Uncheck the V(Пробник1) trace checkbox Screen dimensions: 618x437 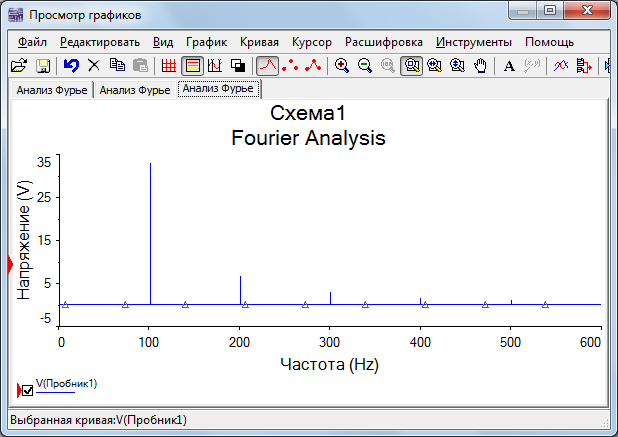pyautogui.click(x=28, y=391)
